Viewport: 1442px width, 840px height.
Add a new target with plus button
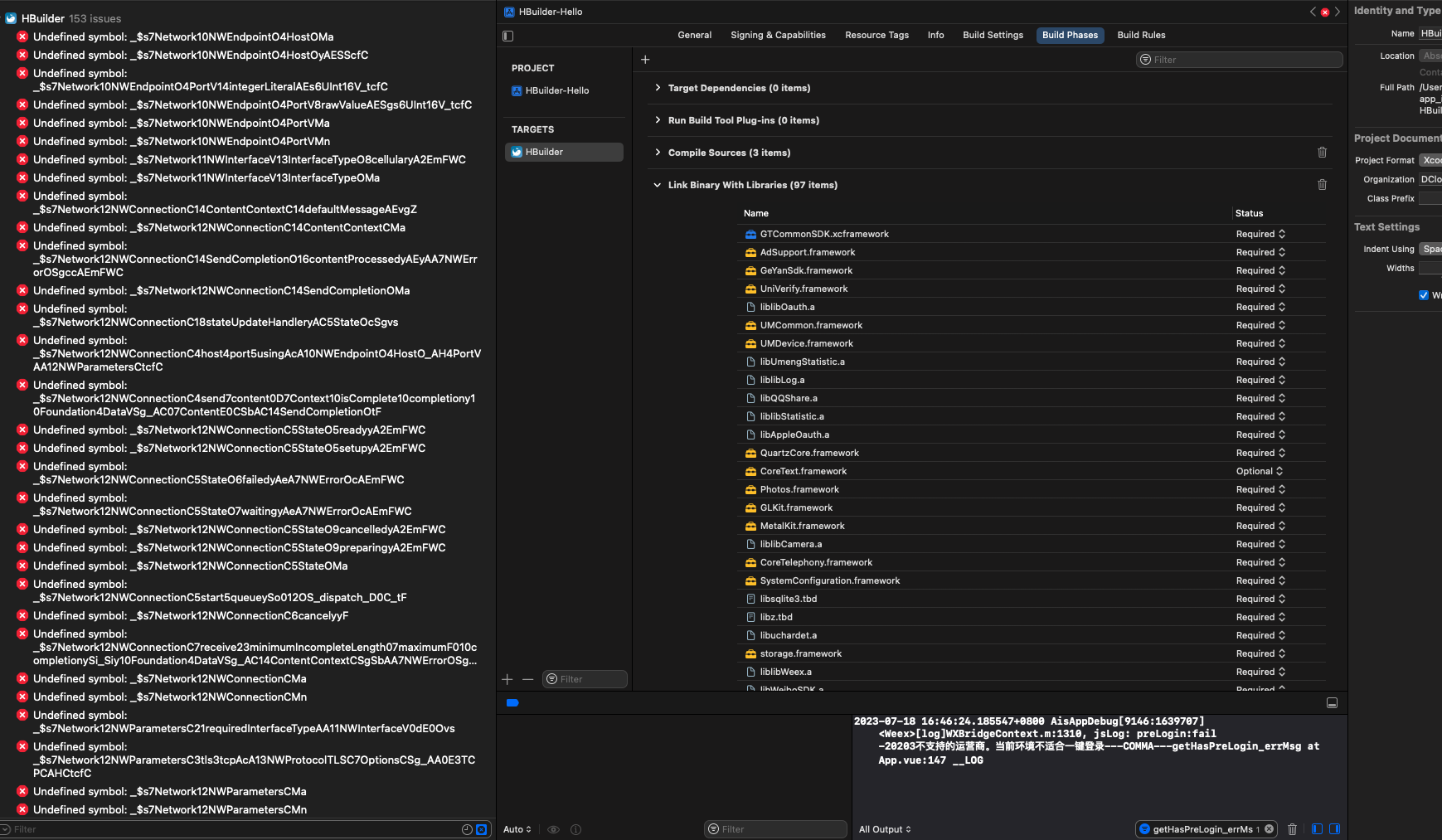507,679
